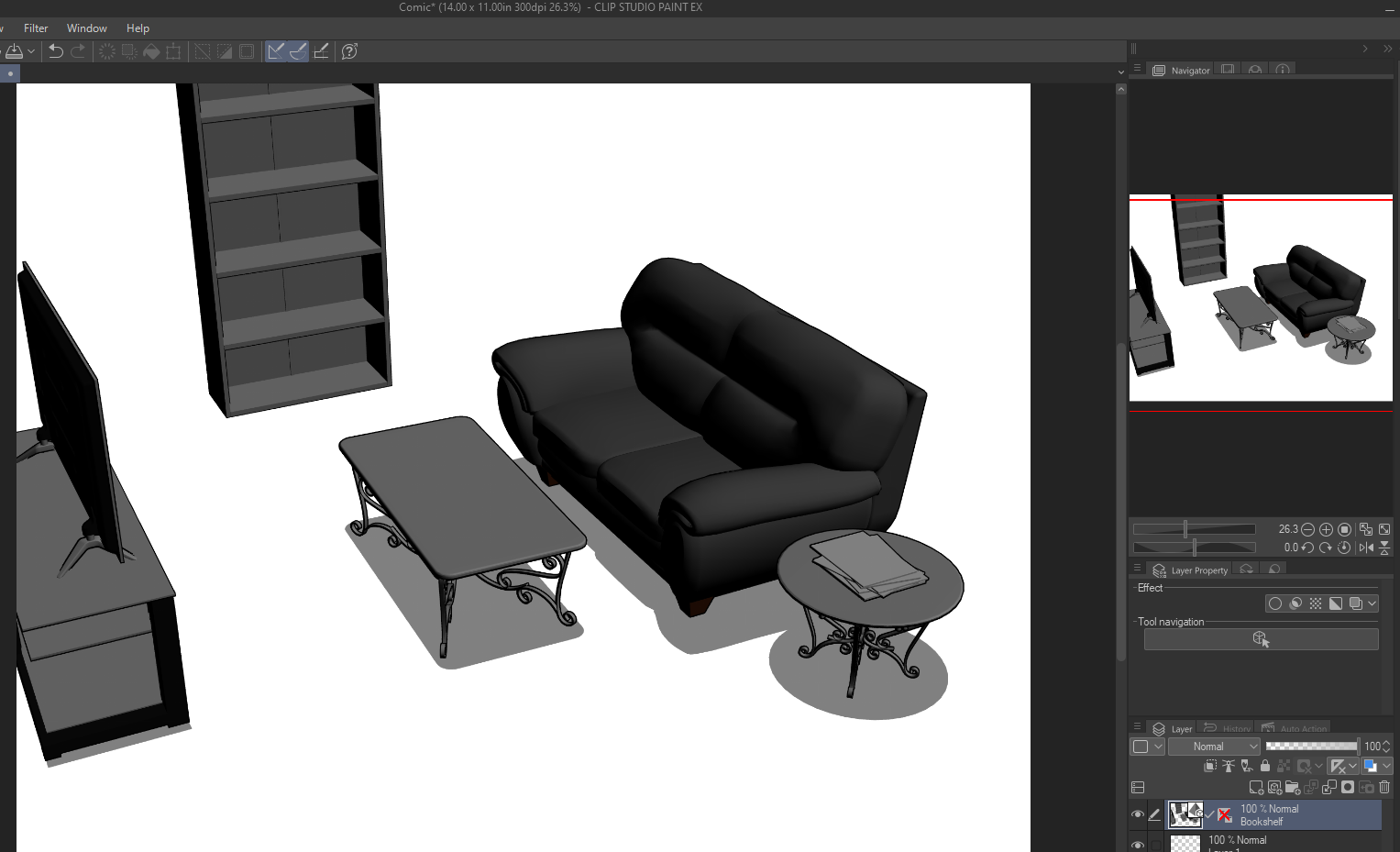This screenshot has width=1400, height=852.
Task: Click Merge to layer below icon
Action: pos(1329,787)
